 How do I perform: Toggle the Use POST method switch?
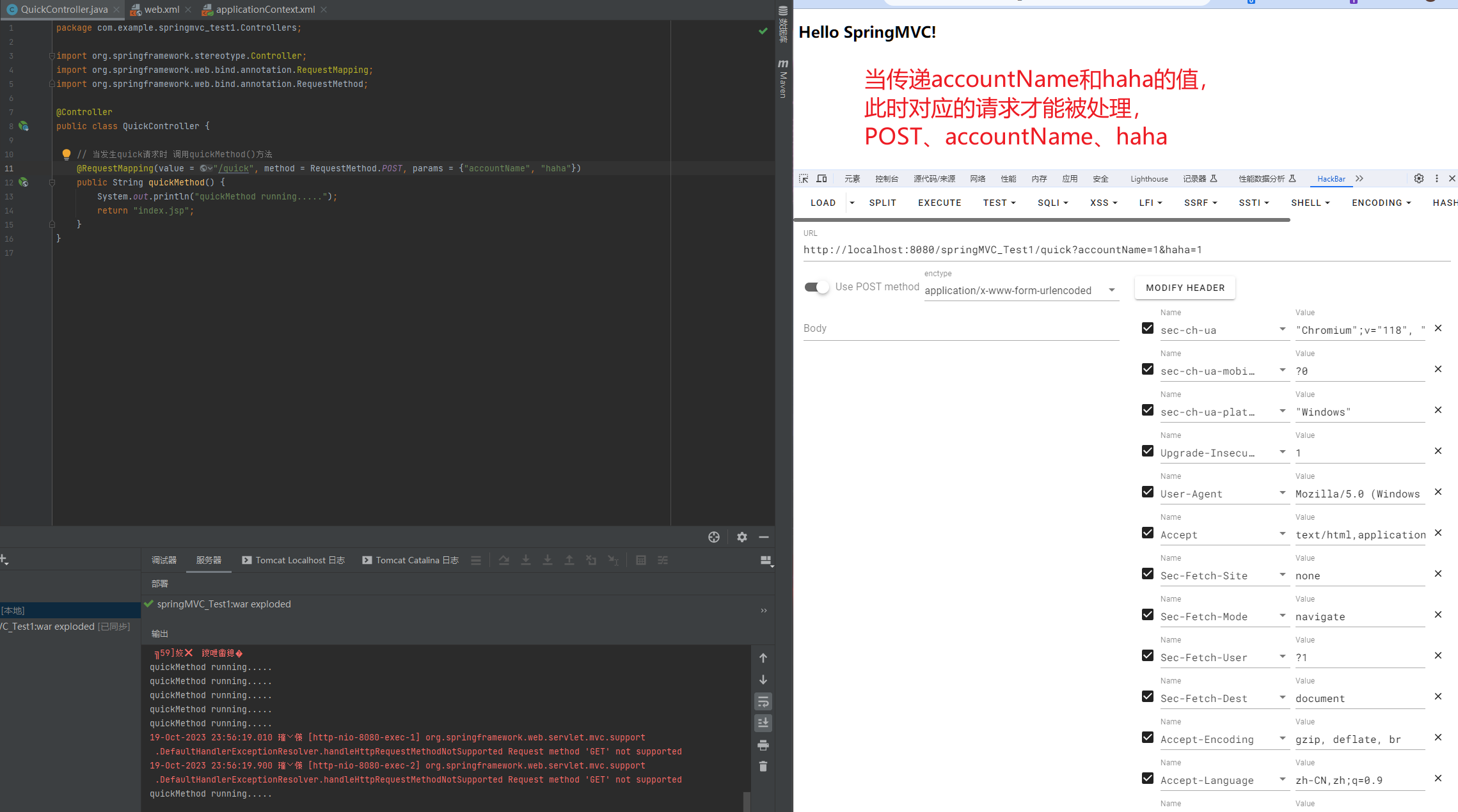click(x=816, y=287)
